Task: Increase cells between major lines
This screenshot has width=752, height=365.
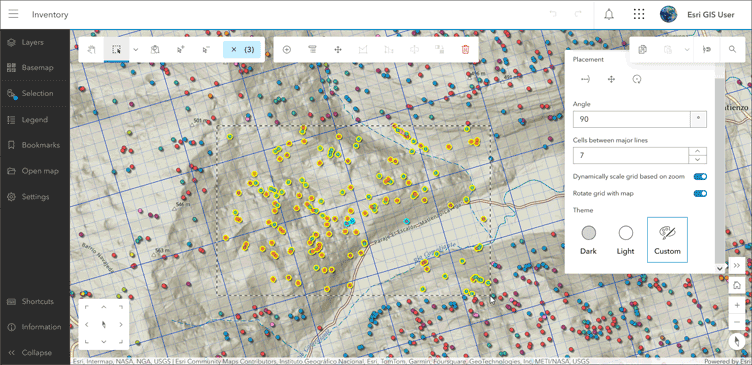Action: pyautogui.click(x=698, y=152)
